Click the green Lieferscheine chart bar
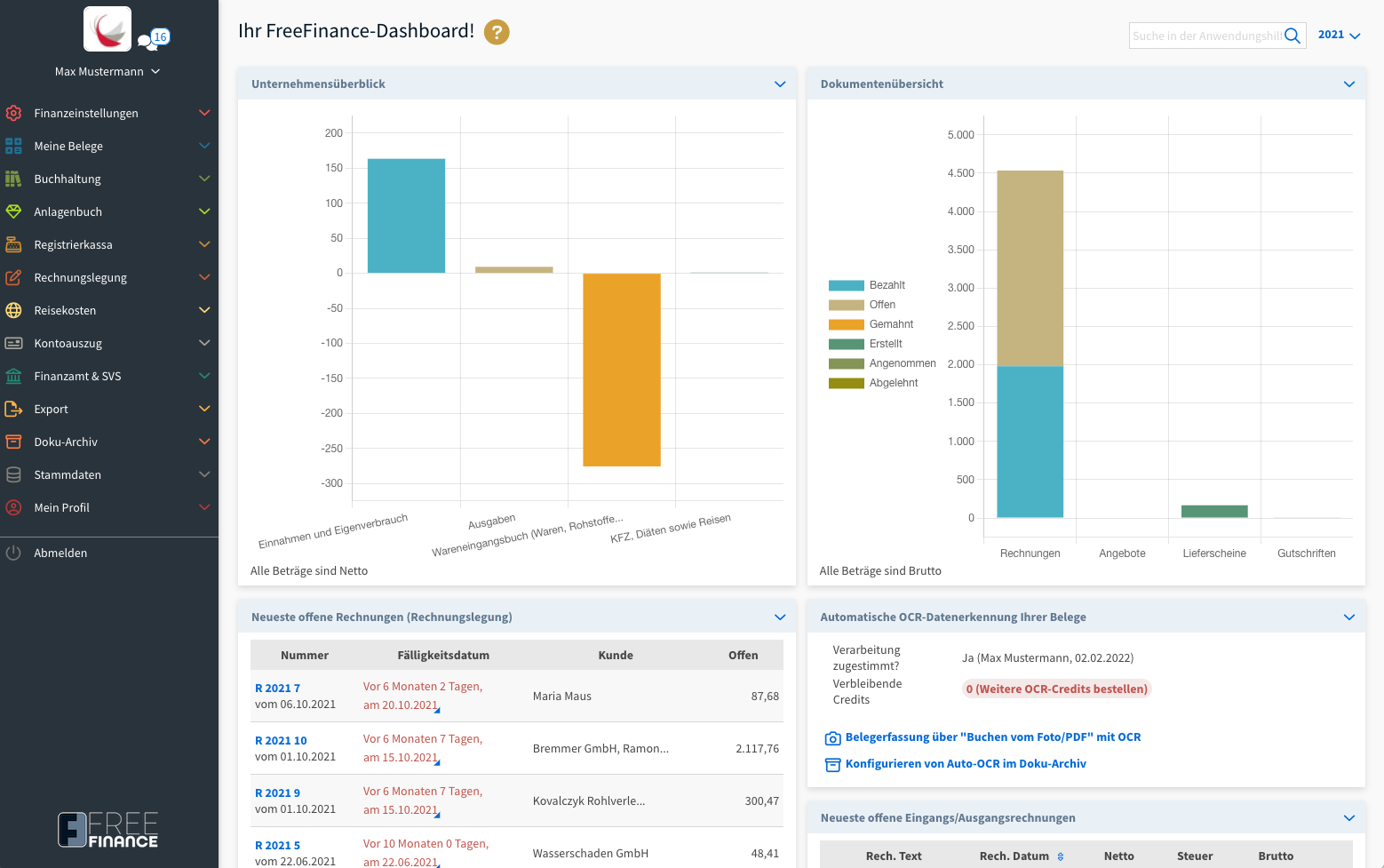 [x=1214, y=511]
